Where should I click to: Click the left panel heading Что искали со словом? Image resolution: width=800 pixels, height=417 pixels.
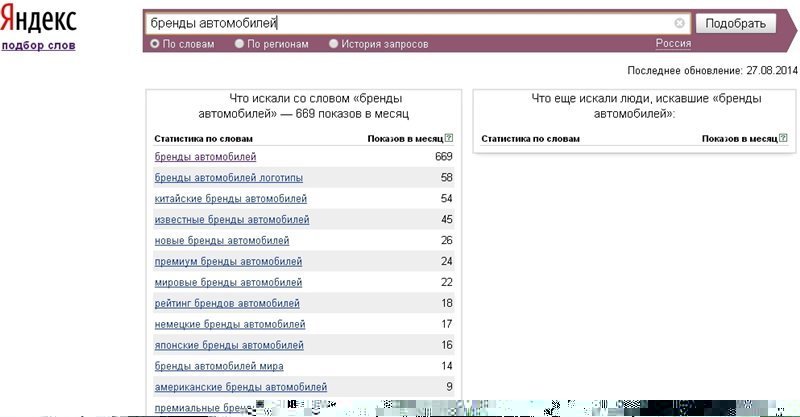click(x=304, y=106)
